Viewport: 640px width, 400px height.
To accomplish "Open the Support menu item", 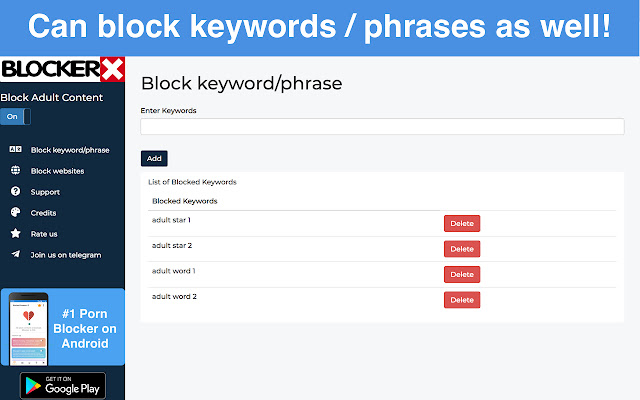I will tap(45, 192).
